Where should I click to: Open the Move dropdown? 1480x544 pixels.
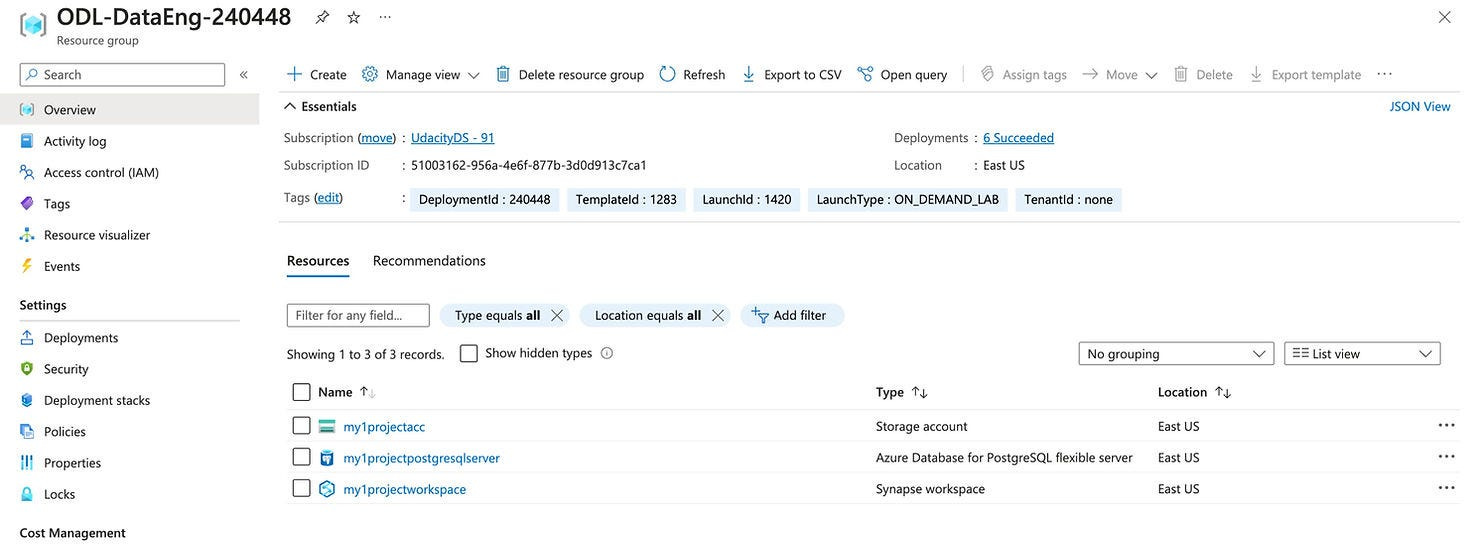pyautogui.click(x=1120, y=75)
